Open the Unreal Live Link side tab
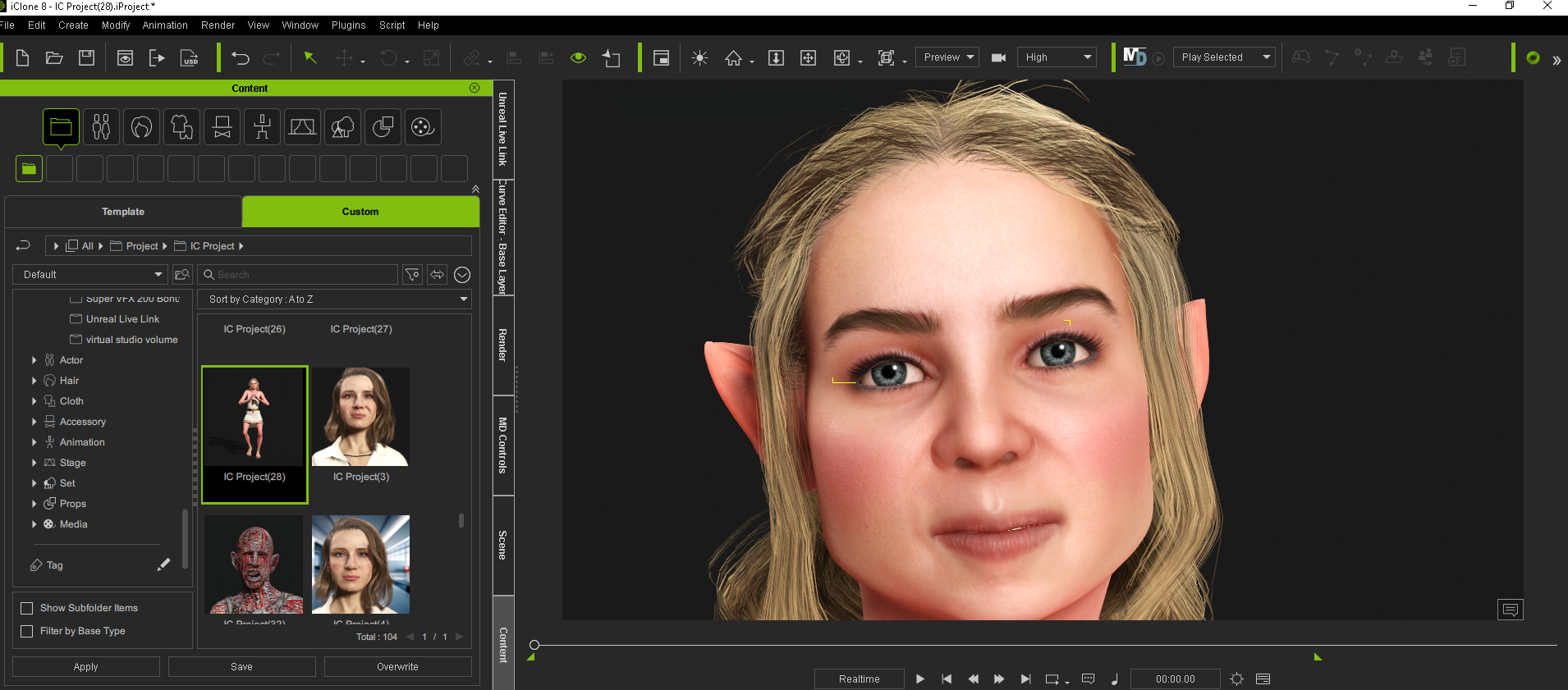 tap(503, 130)
